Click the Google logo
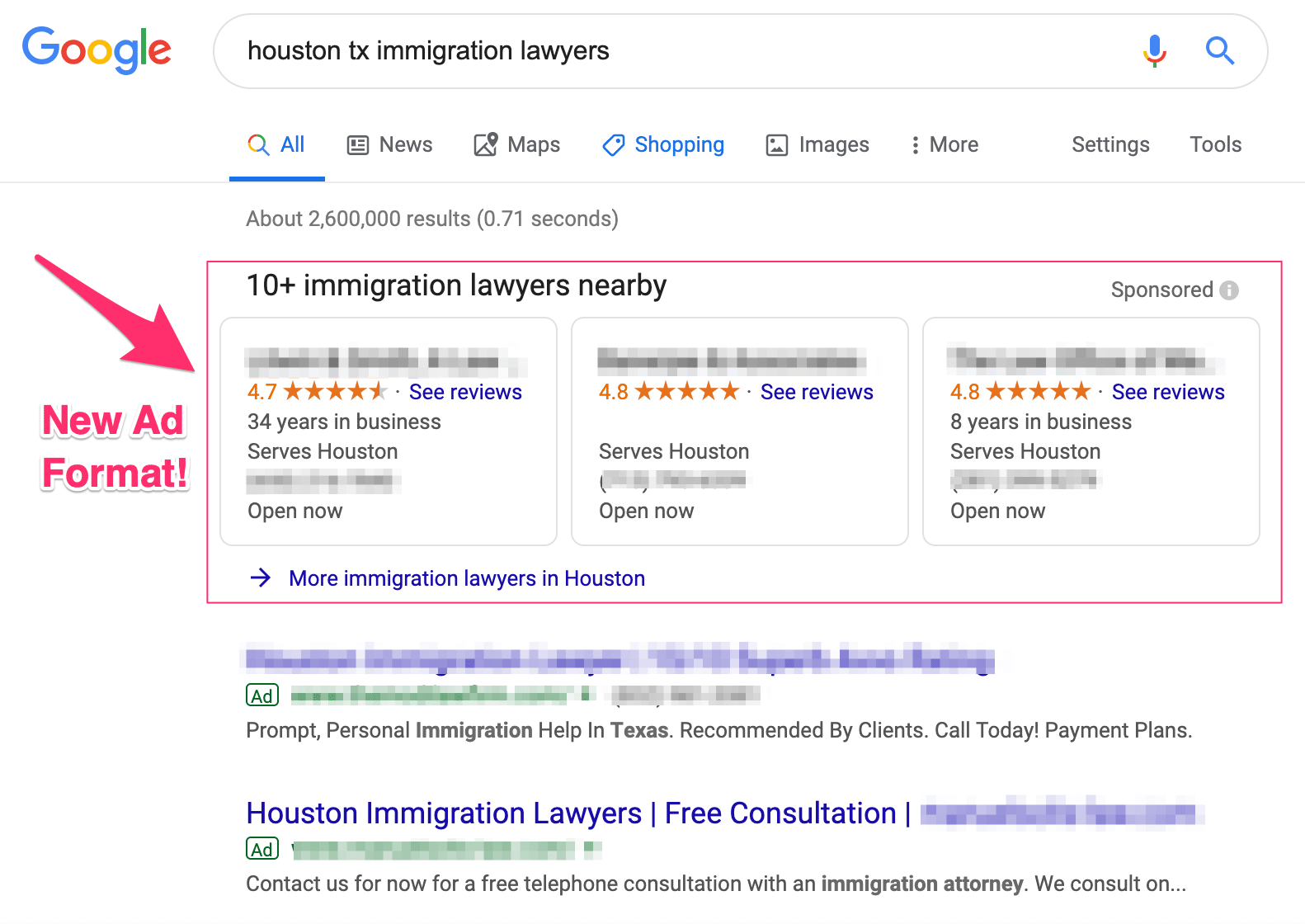This screenshot has height=924, width=1305. tap(97, 50)
